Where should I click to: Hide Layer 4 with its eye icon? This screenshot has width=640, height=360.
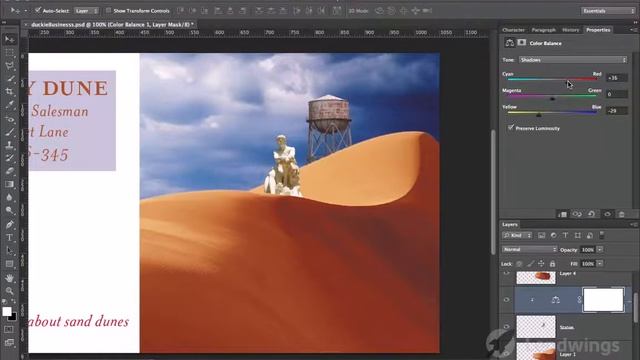[x=507, y=273]
